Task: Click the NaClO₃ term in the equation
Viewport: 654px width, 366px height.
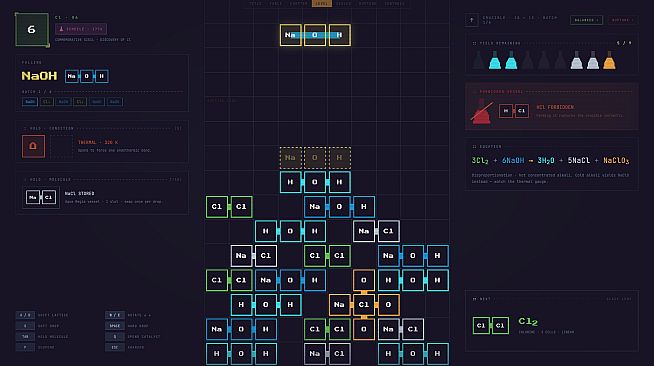Action: pyautogui.click(x=616, y=160)
